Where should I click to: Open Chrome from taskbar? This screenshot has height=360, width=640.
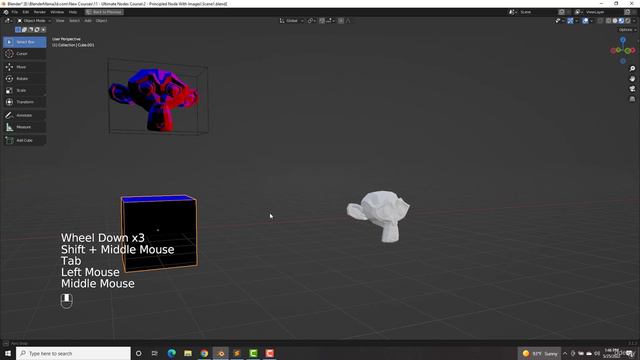click(x=204, y=353)
